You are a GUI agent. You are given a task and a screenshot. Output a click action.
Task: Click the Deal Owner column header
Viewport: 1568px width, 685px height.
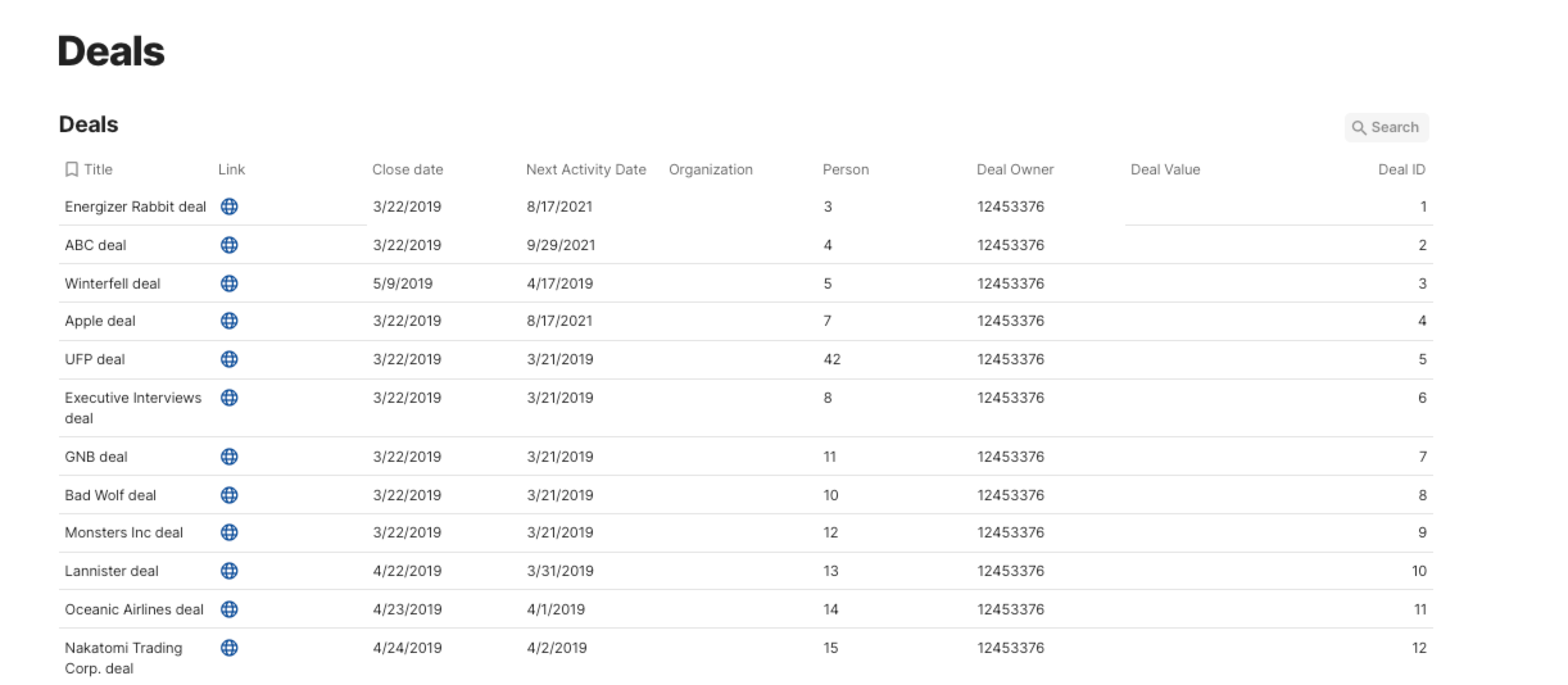coord(1015,169)
